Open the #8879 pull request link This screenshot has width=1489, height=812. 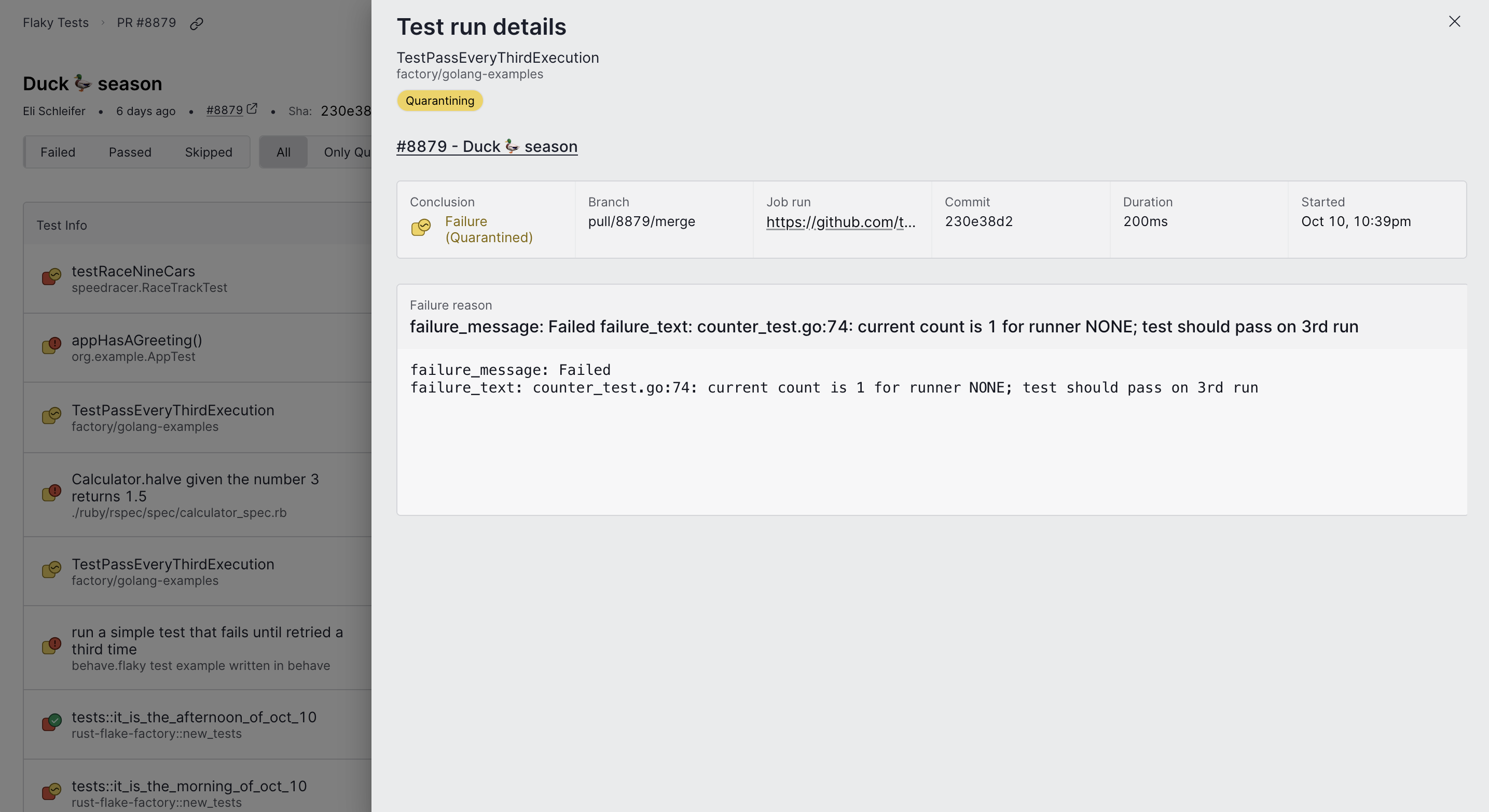pos(224,110)
